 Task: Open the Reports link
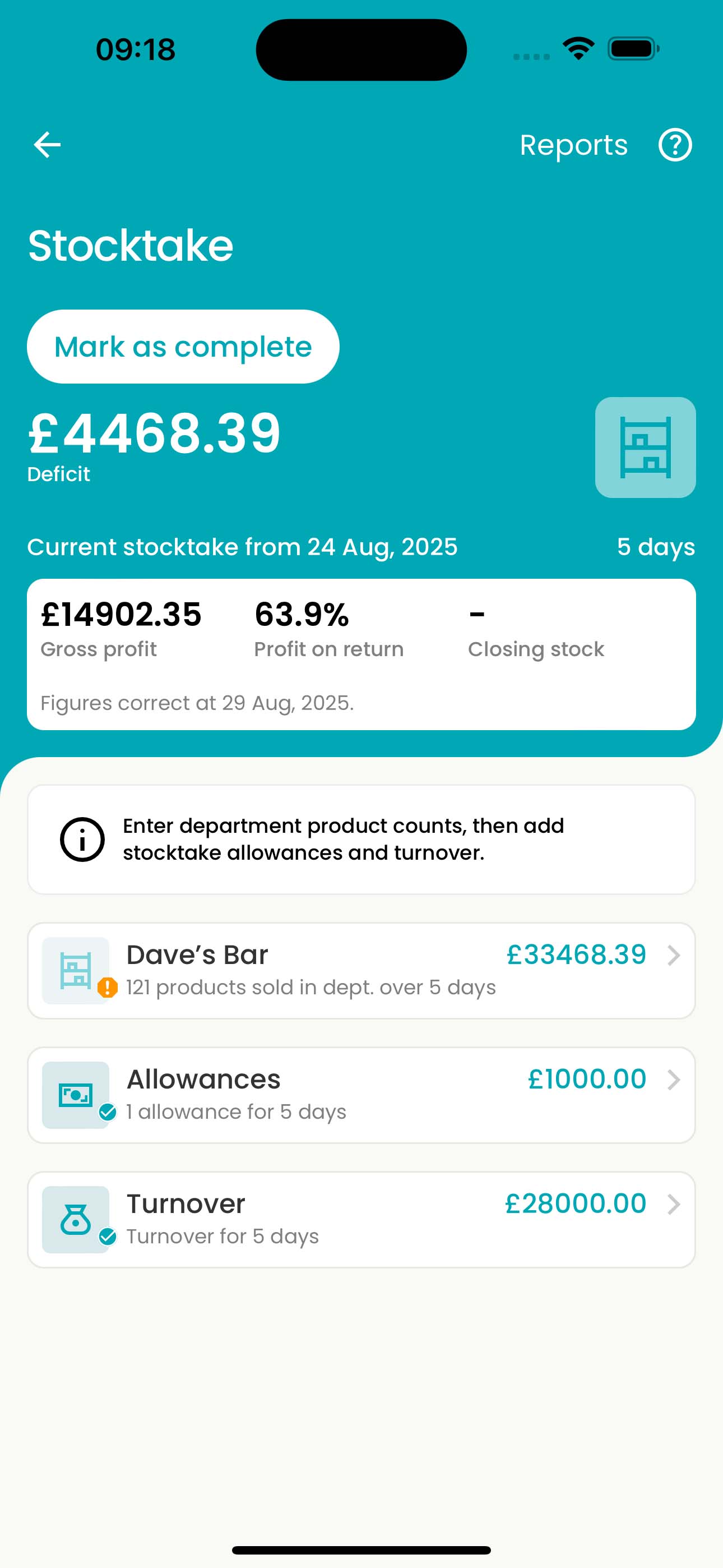573,145
